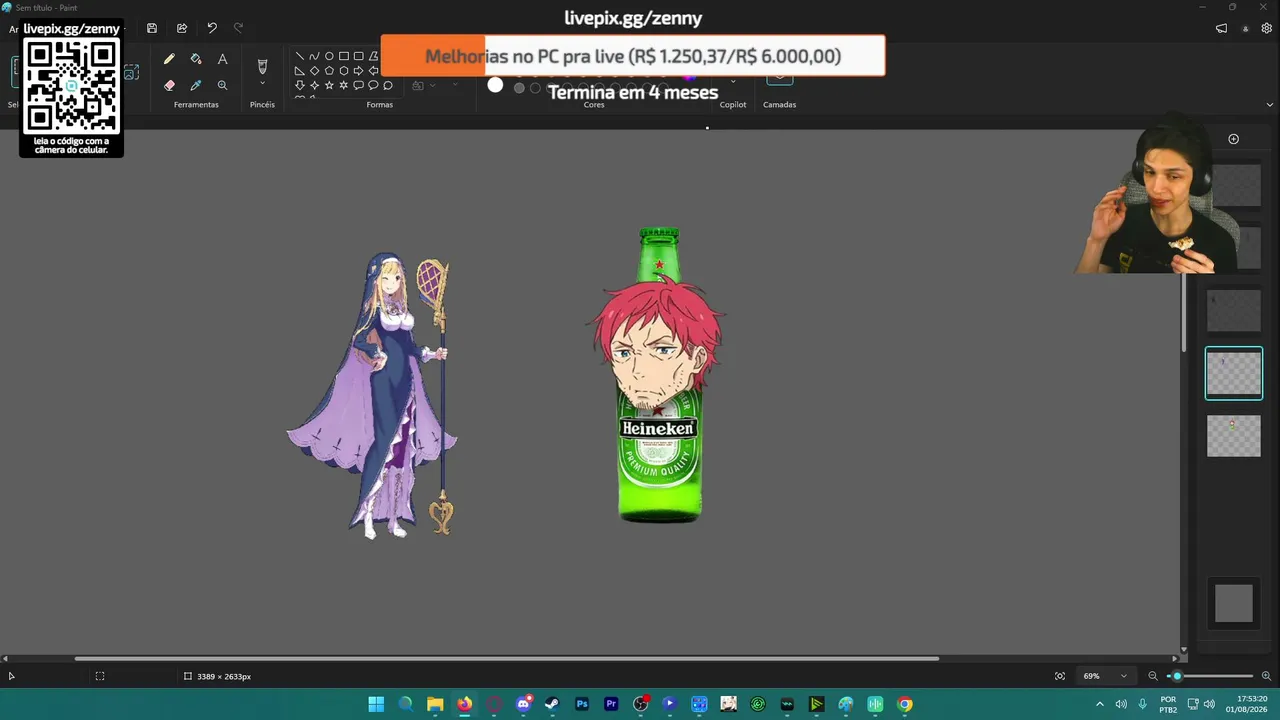
Task: Click the primary white color circle
Action: [x=495, y=85]
